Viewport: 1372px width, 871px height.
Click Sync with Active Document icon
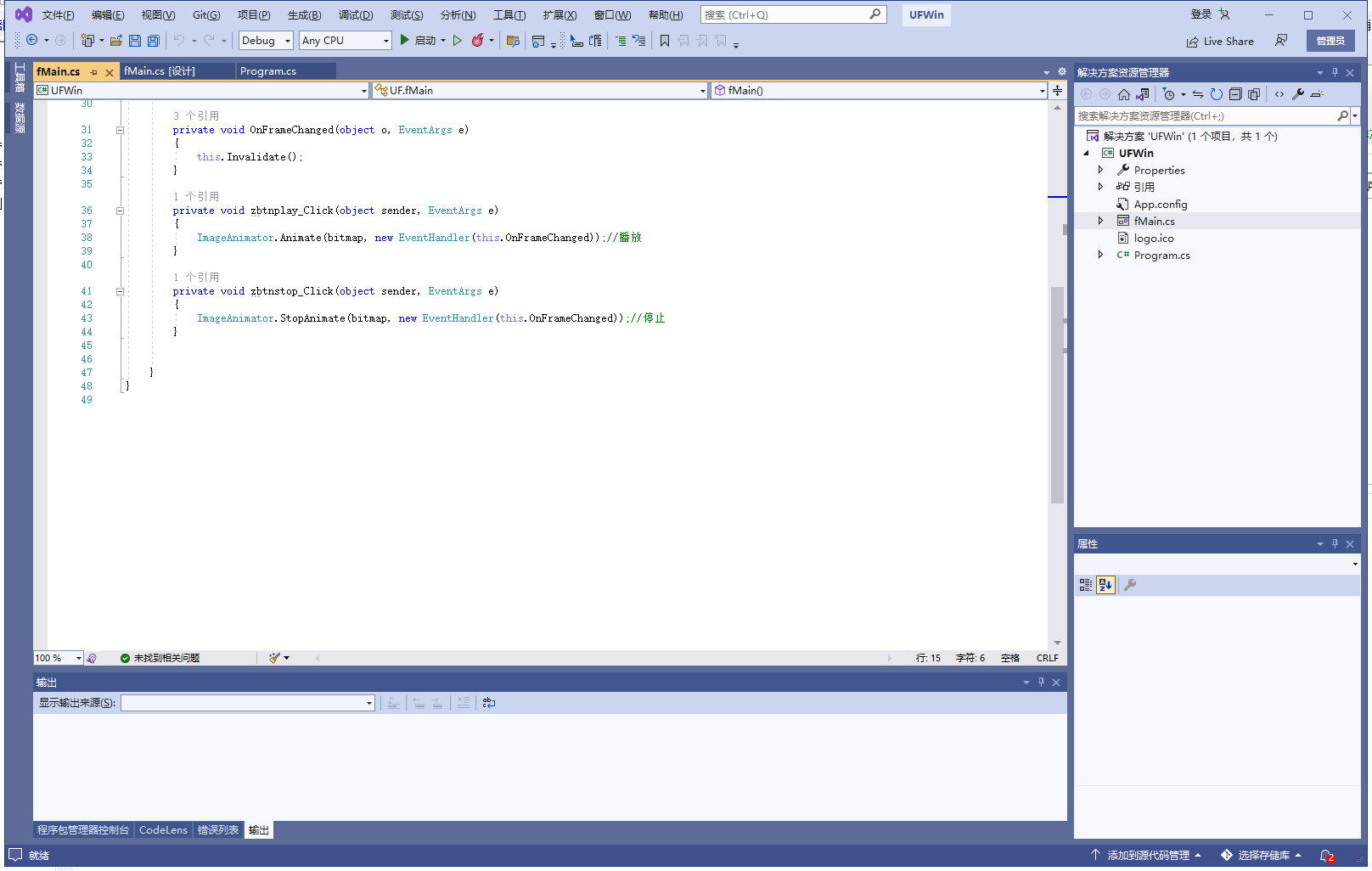coord(1197,94)
